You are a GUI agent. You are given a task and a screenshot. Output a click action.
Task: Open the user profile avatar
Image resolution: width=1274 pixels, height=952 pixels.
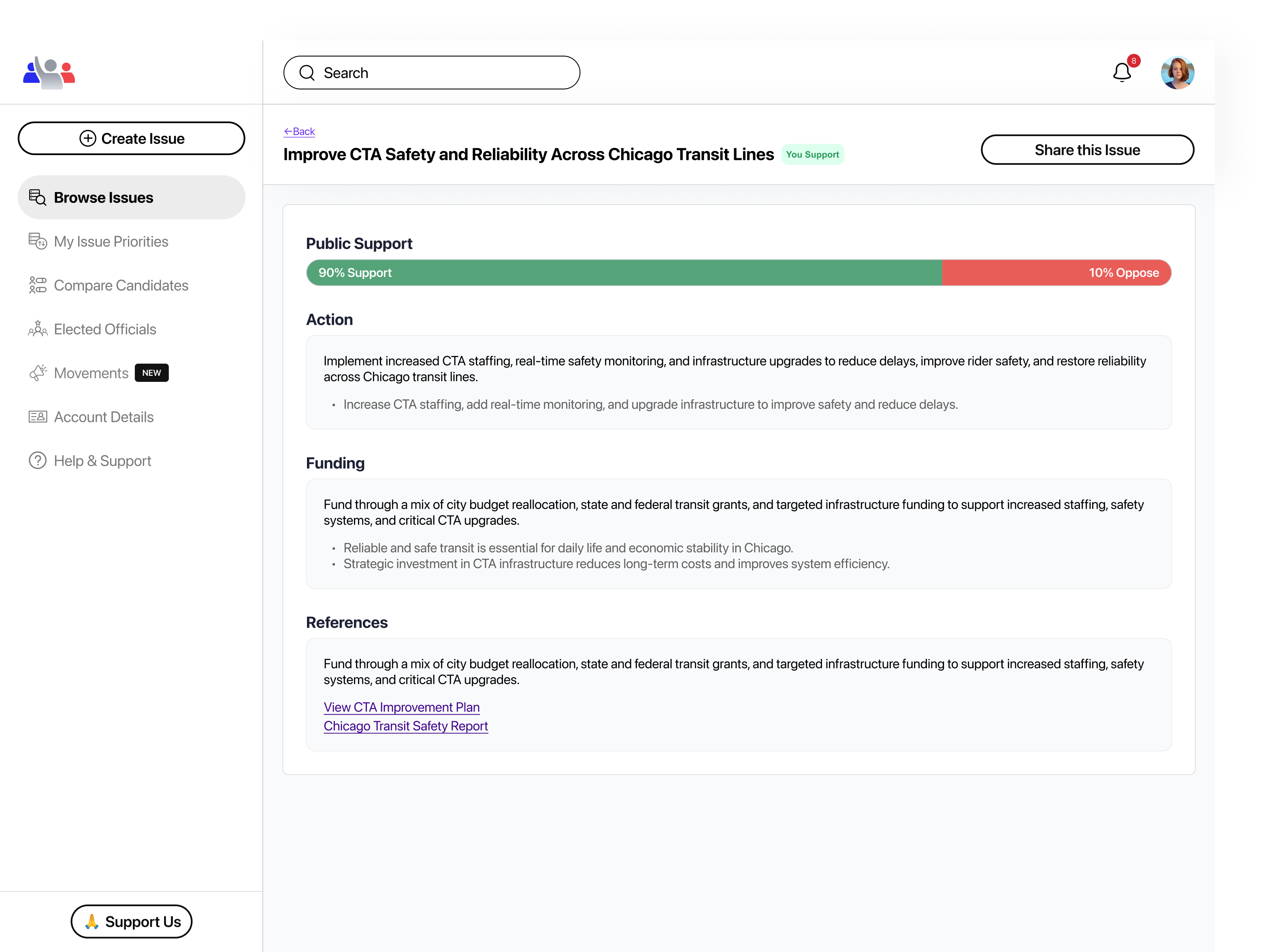[x=1177, y=72]
